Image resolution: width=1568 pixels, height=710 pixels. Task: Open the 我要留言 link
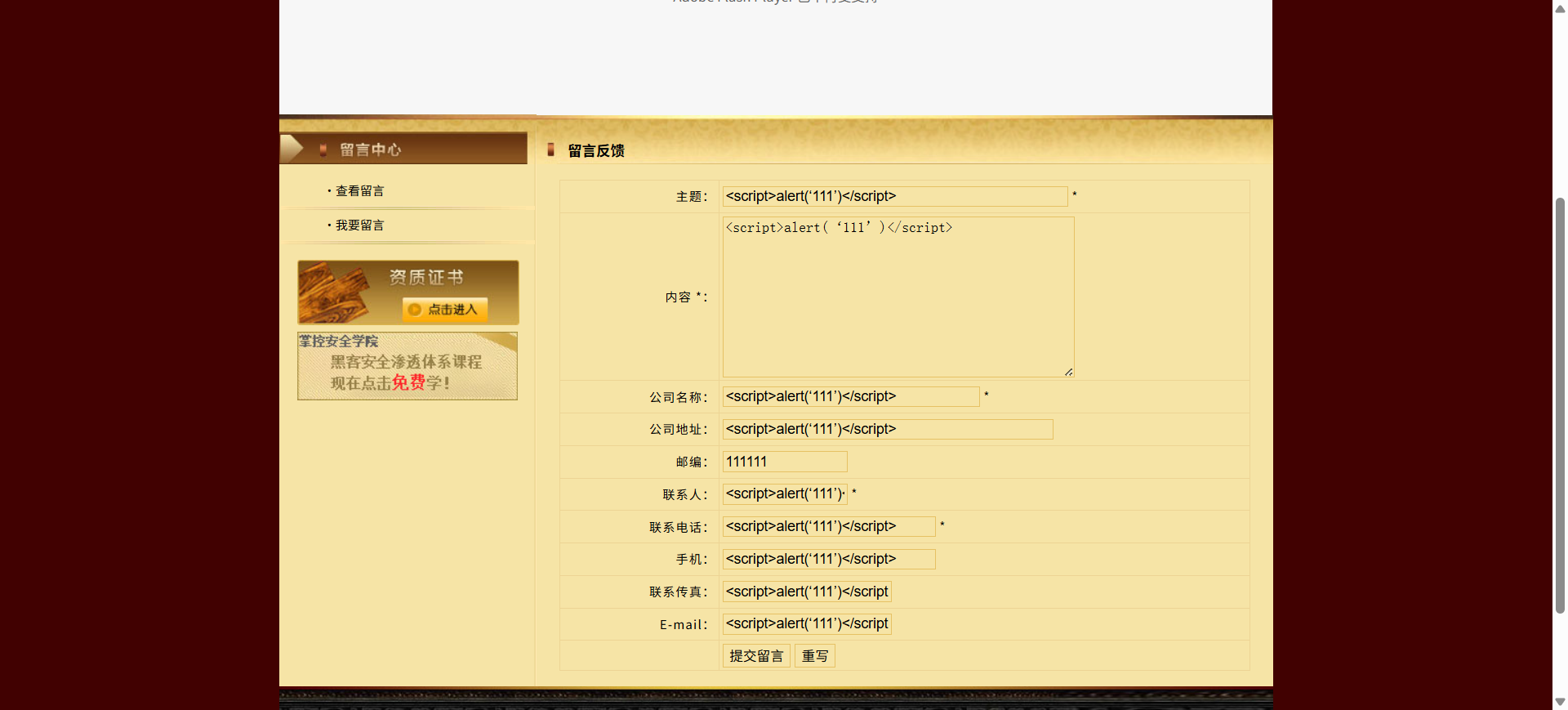coord(360,225)
